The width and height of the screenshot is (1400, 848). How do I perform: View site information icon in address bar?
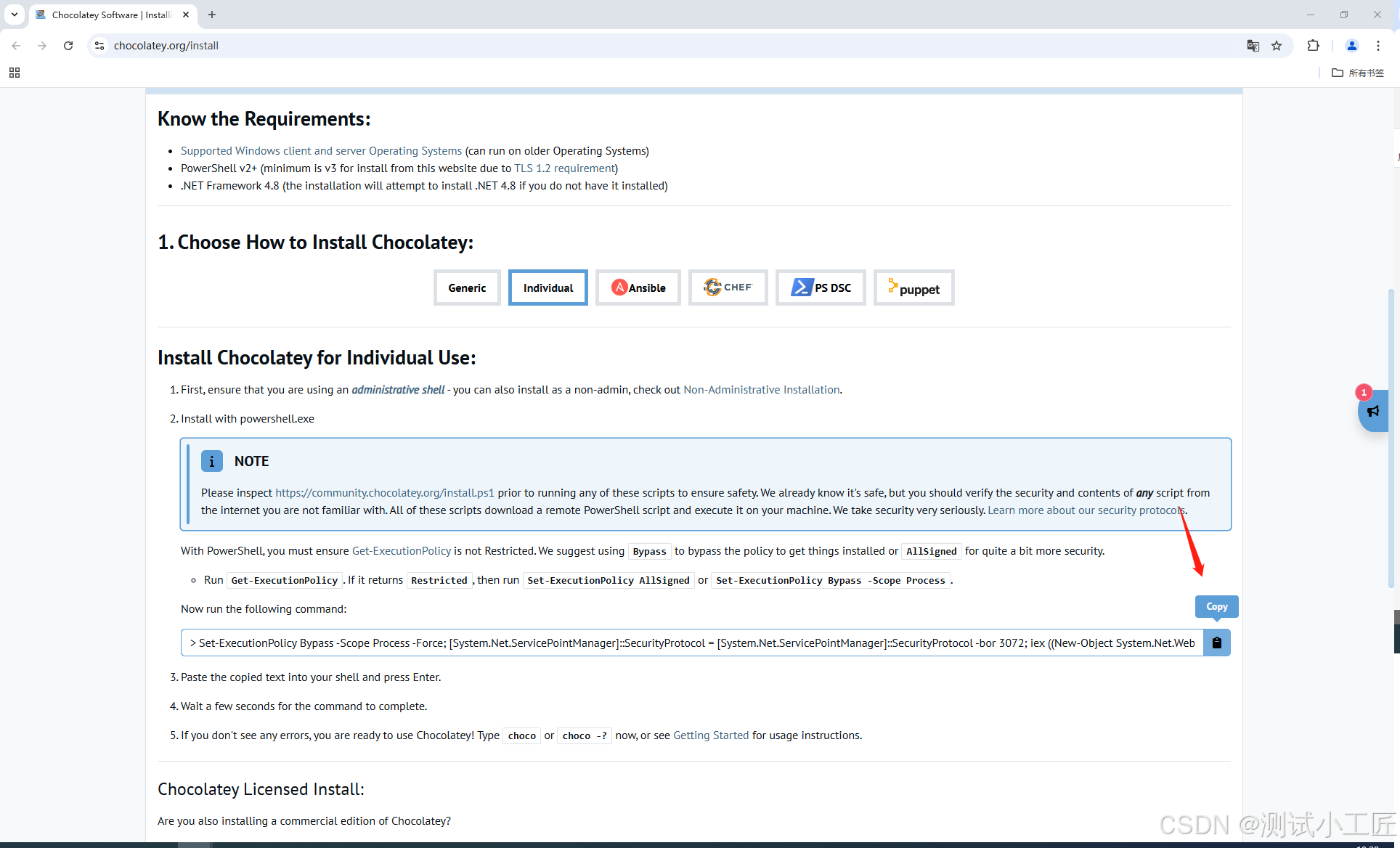99,46
